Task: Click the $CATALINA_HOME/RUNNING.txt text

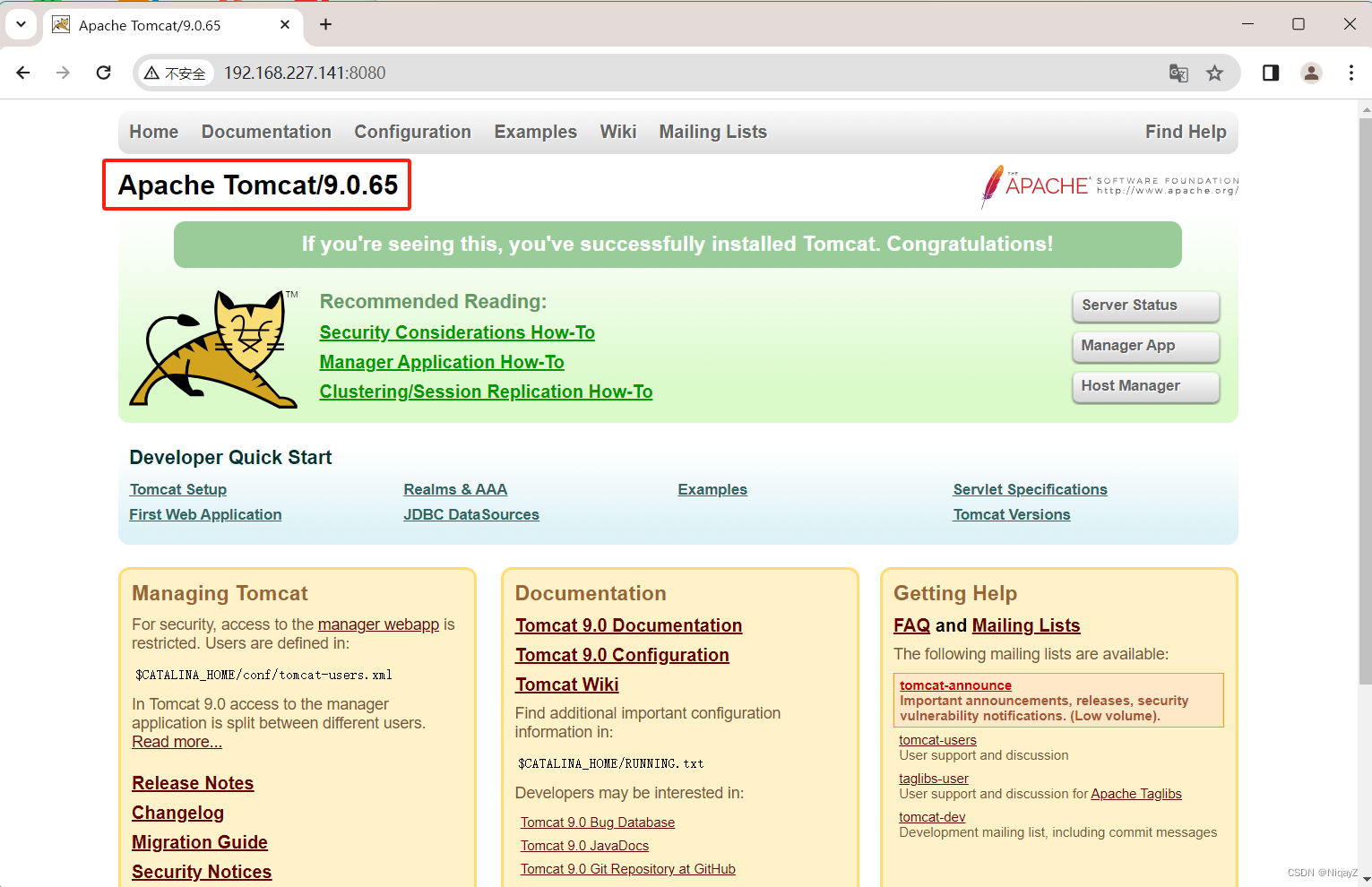Action: pos(611,763)
